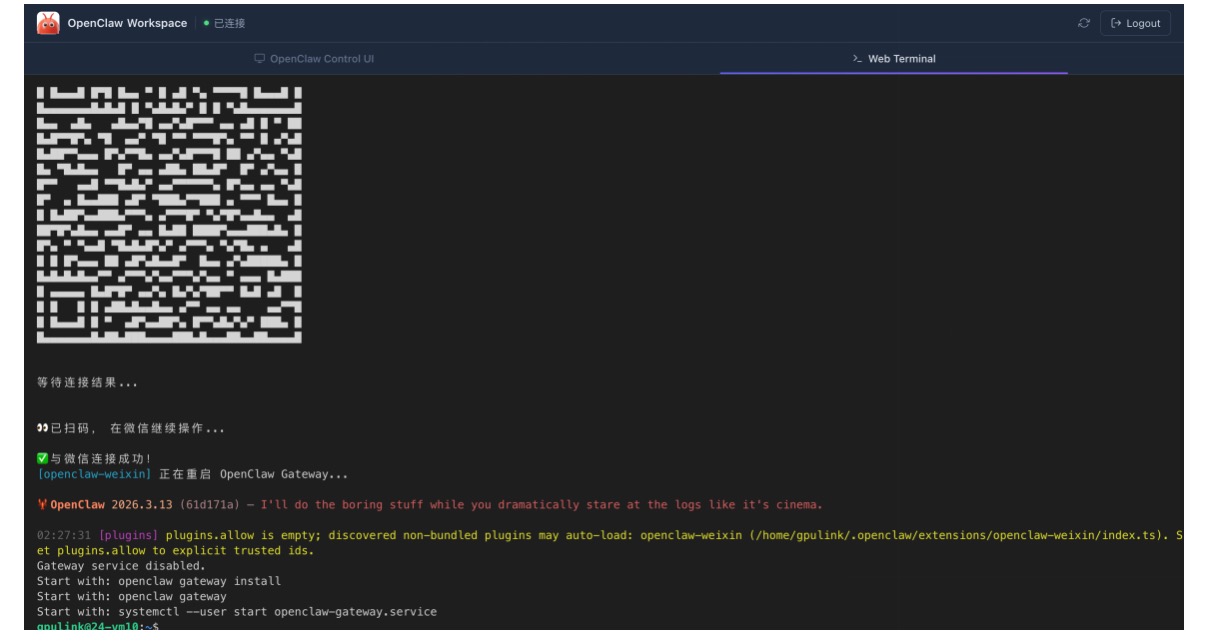This screenshot has width=1222, height=644.
Task: Click the purple active tab indicator bar
Action: (892, 71)
